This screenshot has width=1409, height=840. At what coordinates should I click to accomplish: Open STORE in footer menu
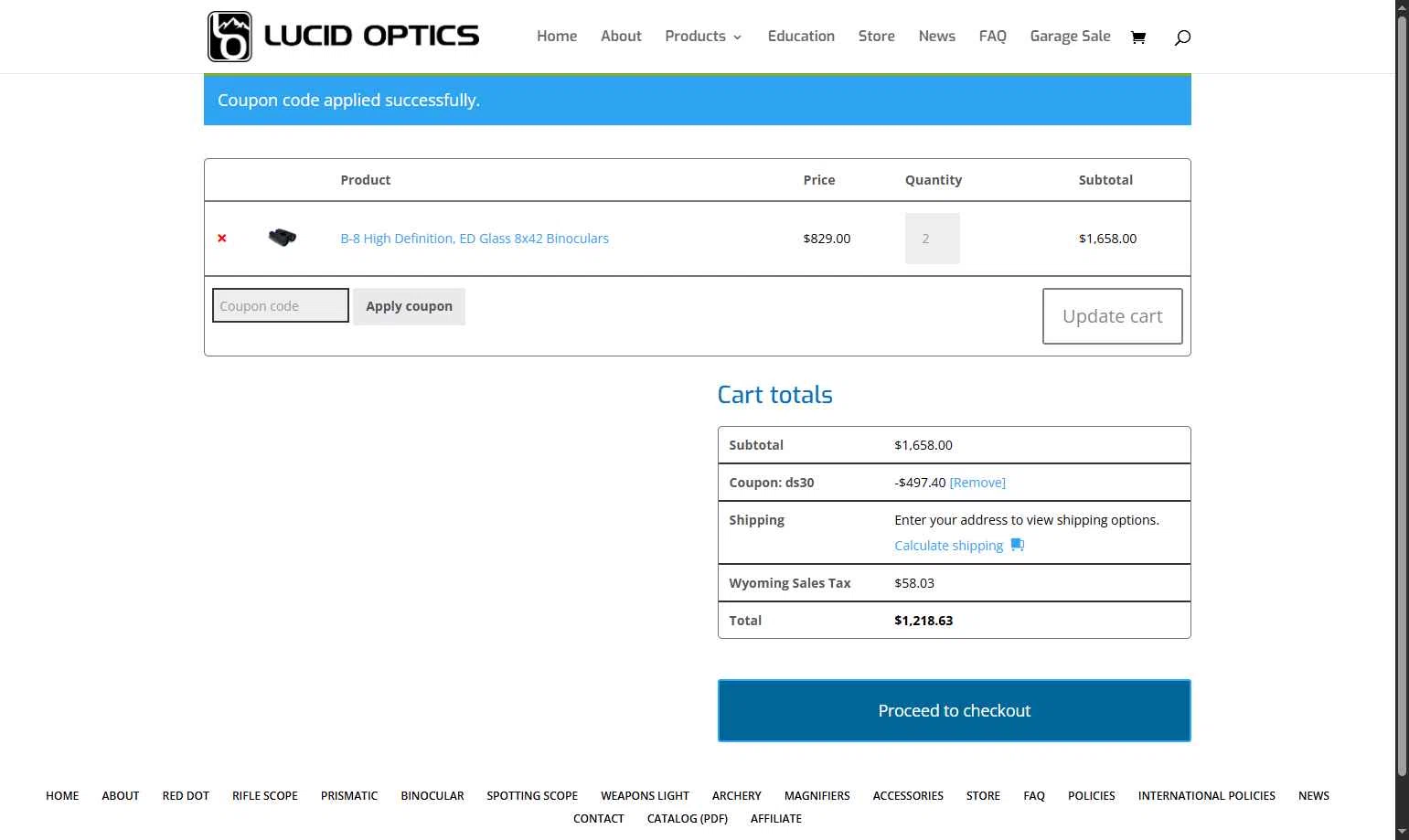tap(983, 796)
